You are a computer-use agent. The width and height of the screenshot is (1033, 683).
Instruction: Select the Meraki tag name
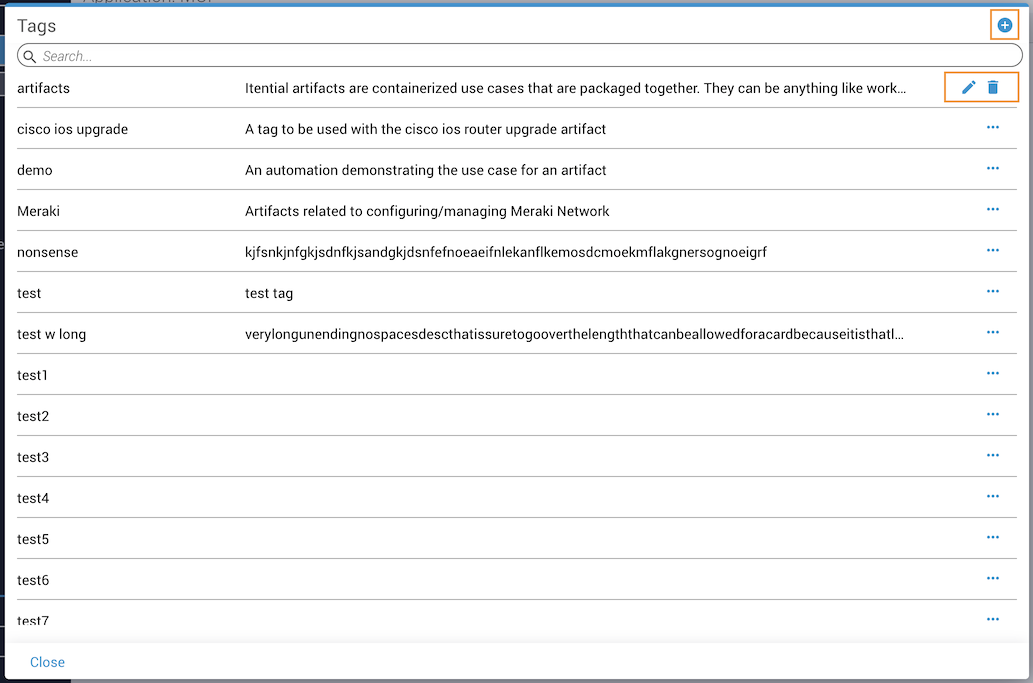(38, 211)
